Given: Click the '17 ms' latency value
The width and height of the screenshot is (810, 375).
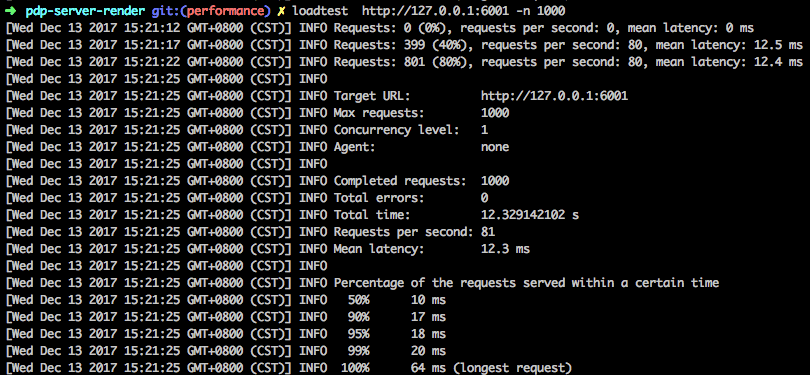Looking at the screenshot, I should (428, 317).
